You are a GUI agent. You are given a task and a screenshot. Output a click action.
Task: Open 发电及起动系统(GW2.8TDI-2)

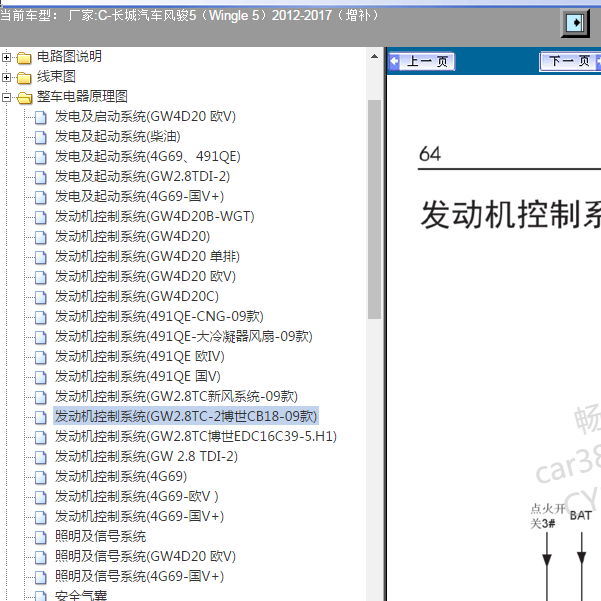(x=142, y=176)
